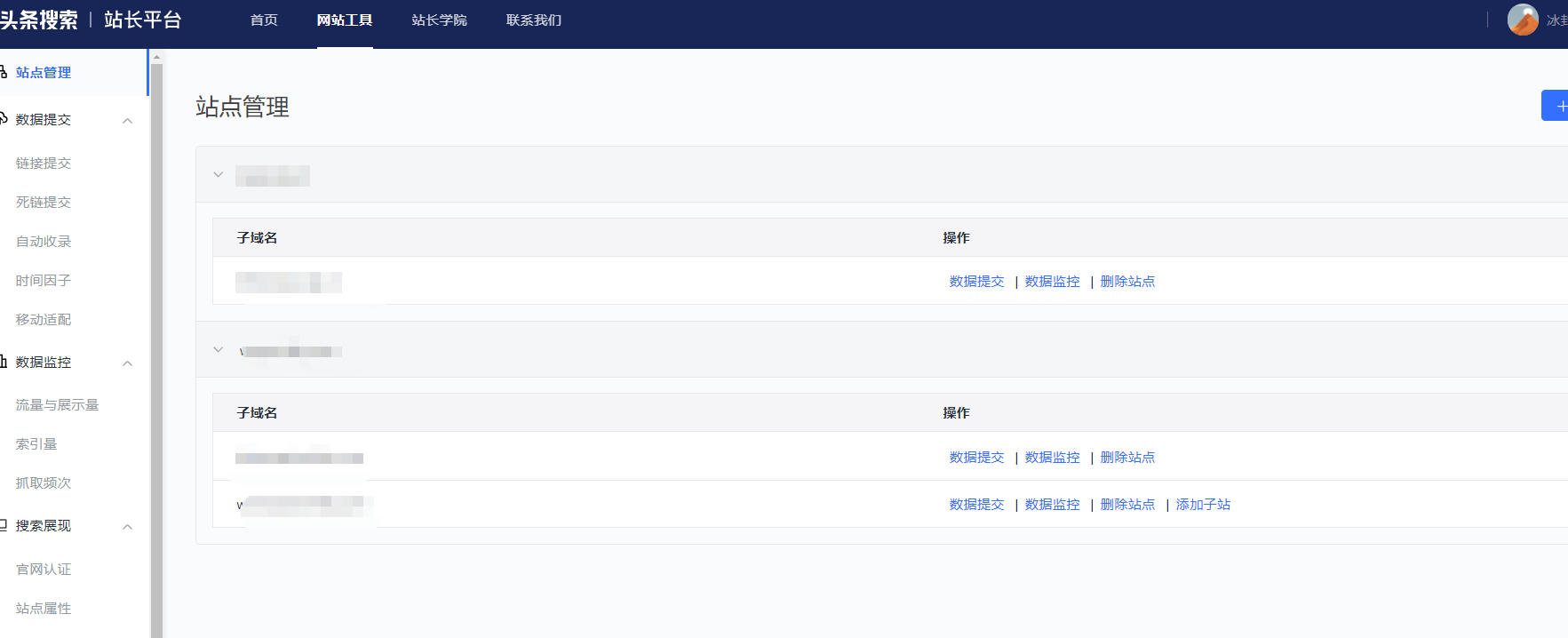Viewport: 1568px width, 638px height.
Task: Collapse the first site panel chevron
Action: [219, 174]
